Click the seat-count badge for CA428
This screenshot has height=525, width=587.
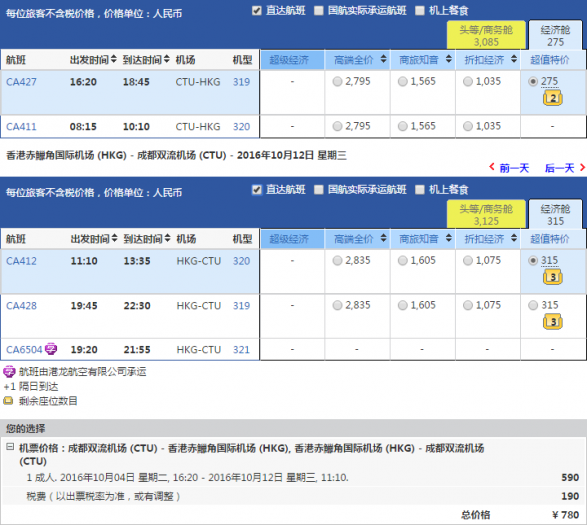[x=553, y=322]
